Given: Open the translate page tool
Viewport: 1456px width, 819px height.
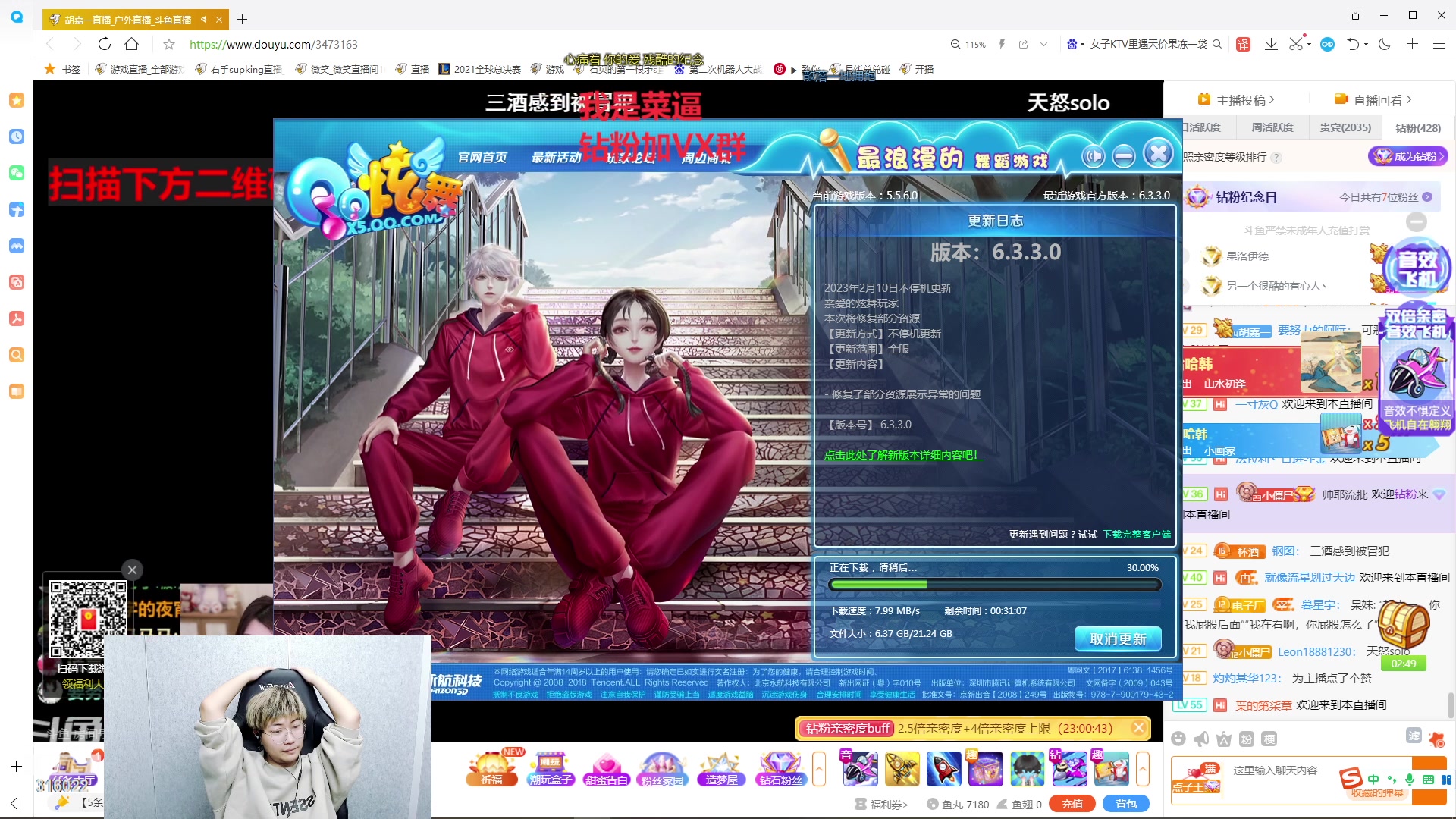Looking at the screenshot, I should (x=1244, y=44).
